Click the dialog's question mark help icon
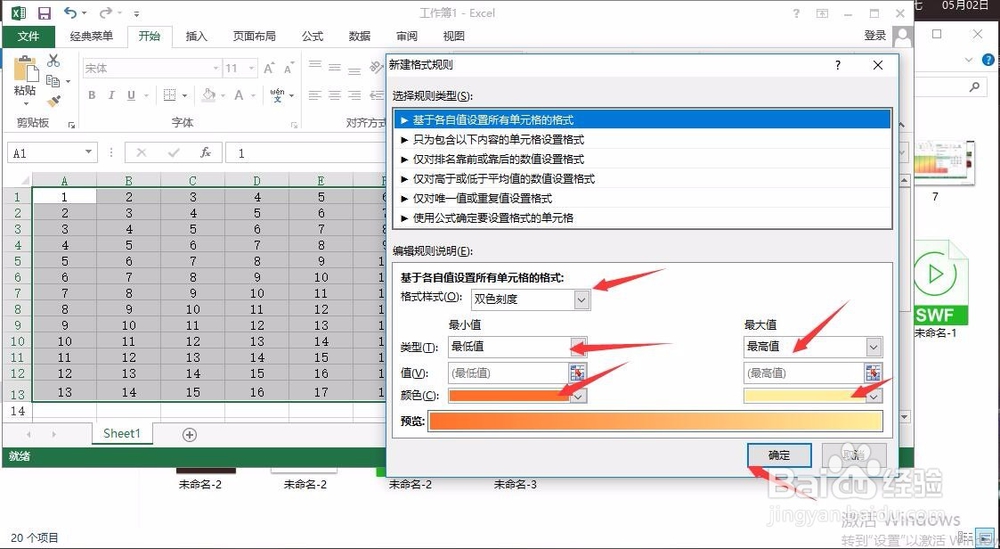The height and width of the screenshot is (549, 1000). 837,65
